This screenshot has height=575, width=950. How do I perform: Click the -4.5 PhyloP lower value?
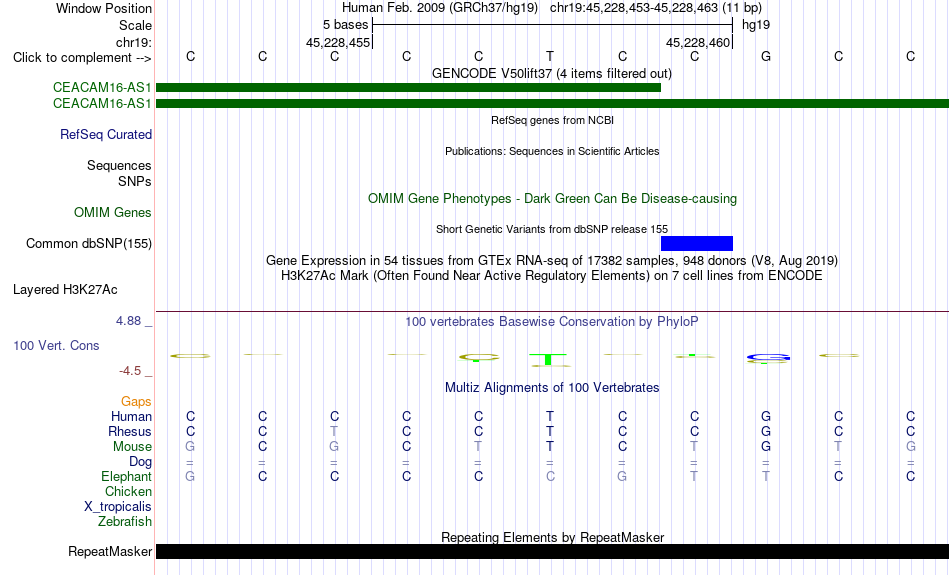[x=130, y=371]
